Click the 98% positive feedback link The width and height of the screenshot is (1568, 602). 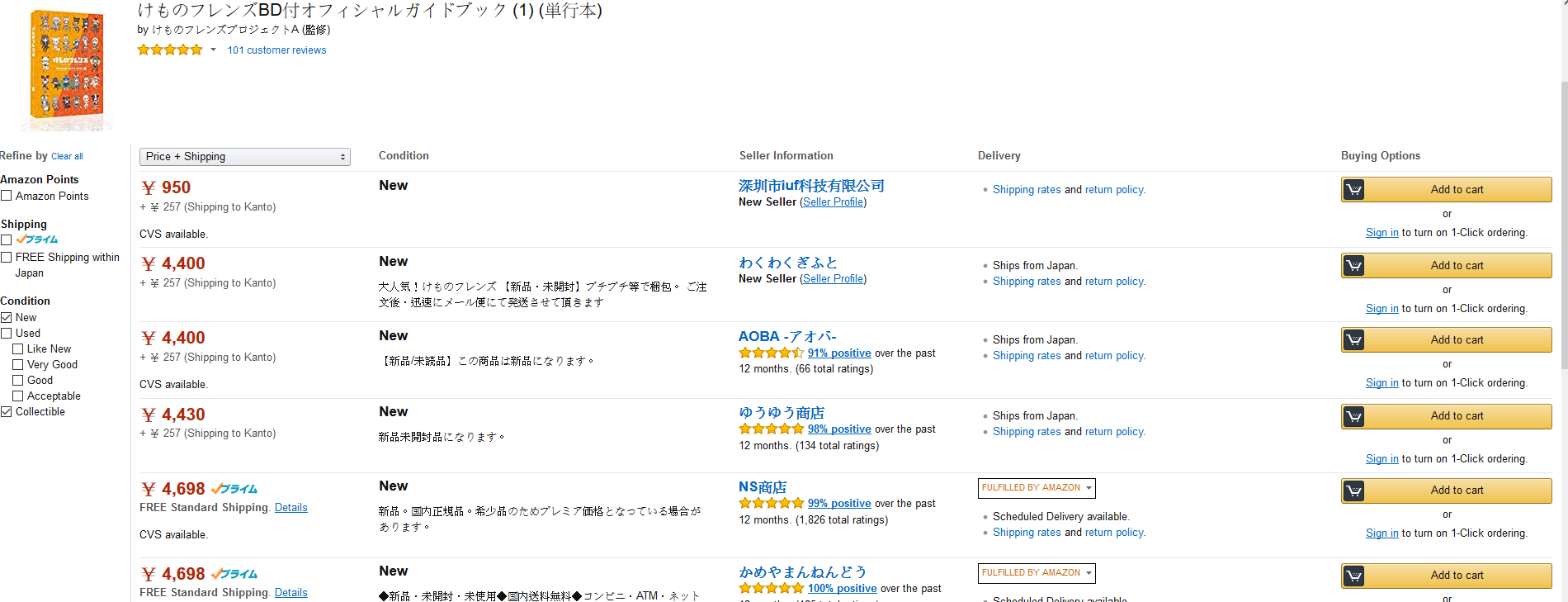(x=839, y=429)
